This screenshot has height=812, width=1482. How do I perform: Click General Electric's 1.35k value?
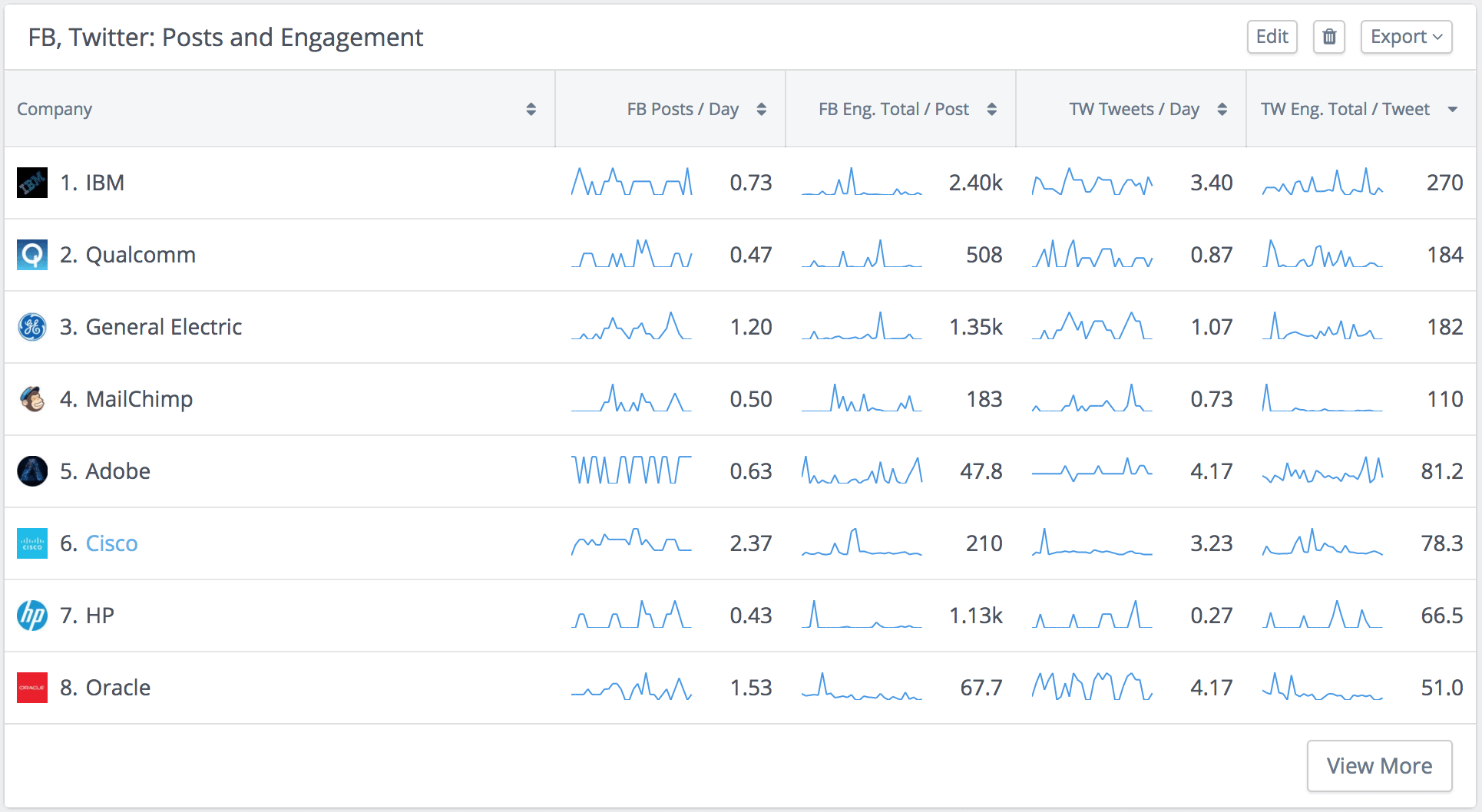pyautogui.click(x=975, y=327)
